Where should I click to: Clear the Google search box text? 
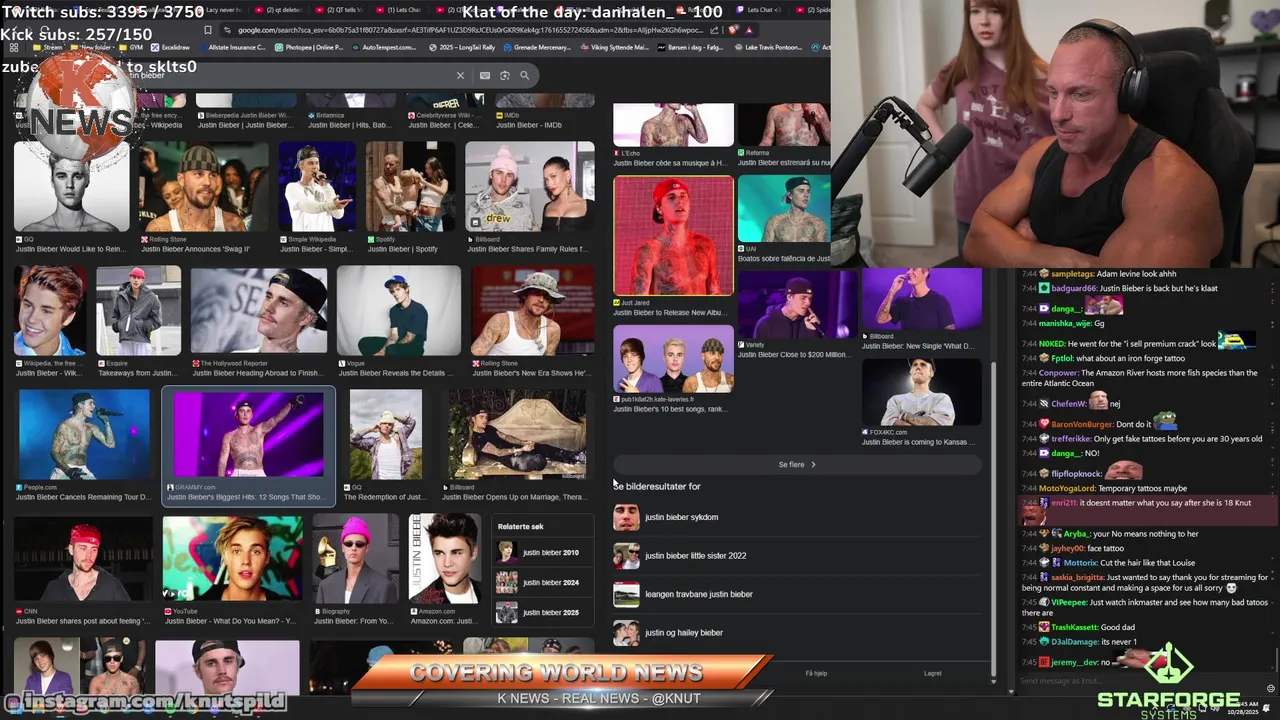tap(460, 75)
